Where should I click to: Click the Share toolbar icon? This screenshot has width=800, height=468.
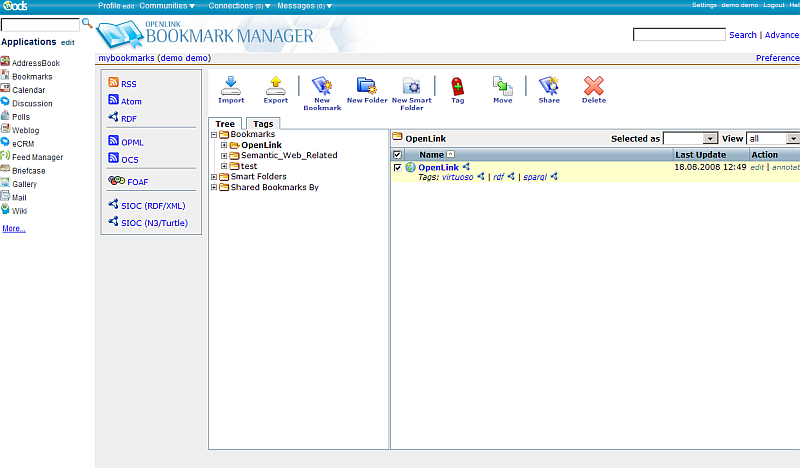(549, 88)
